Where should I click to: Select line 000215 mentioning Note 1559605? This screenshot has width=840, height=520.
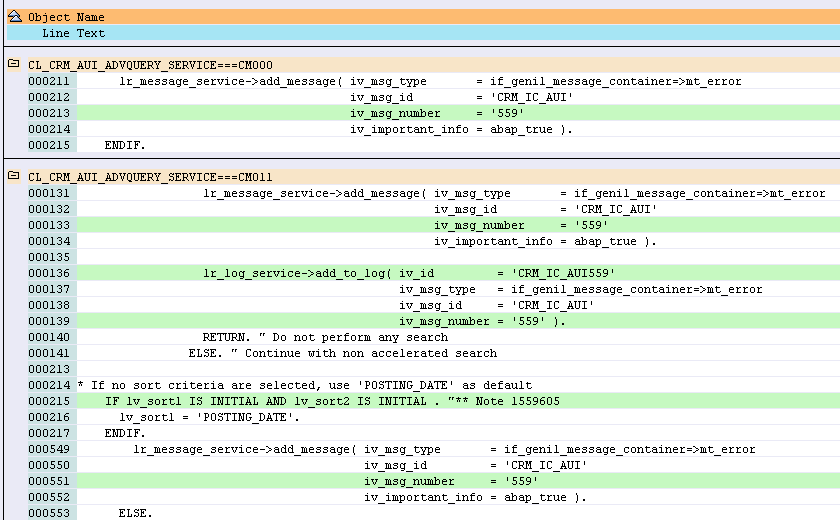click(x=458, y=401)
